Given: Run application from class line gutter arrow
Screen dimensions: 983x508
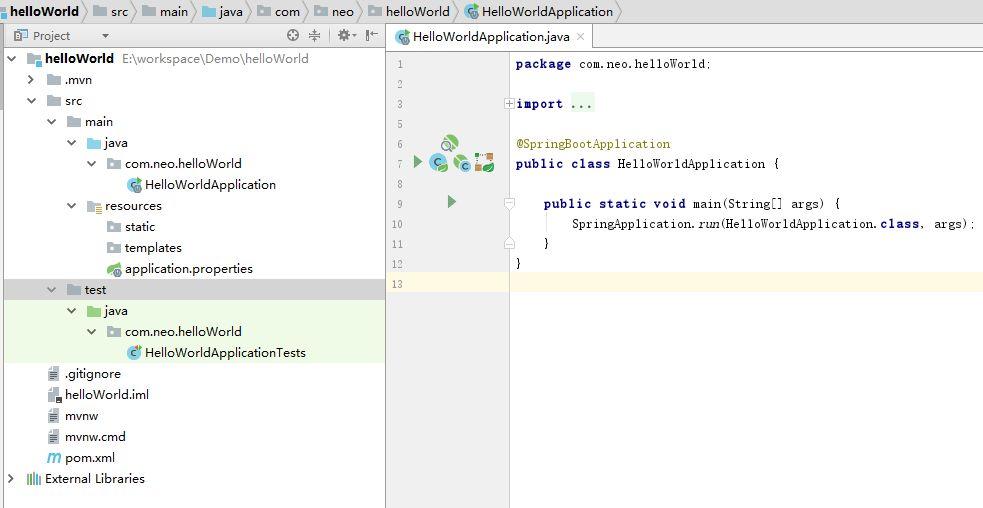Looking at the screenshot, I should (418, 162).
